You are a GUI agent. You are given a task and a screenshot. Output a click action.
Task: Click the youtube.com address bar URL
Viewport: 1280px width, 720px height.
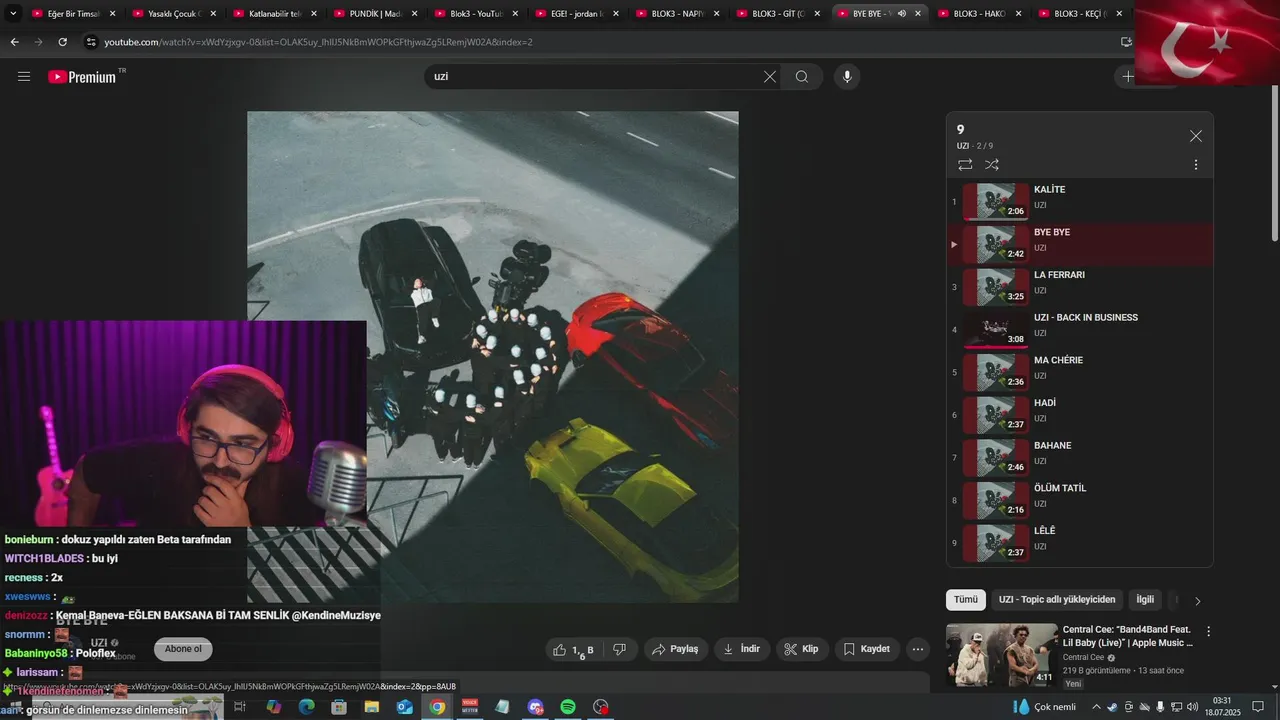tap(318, 42)
